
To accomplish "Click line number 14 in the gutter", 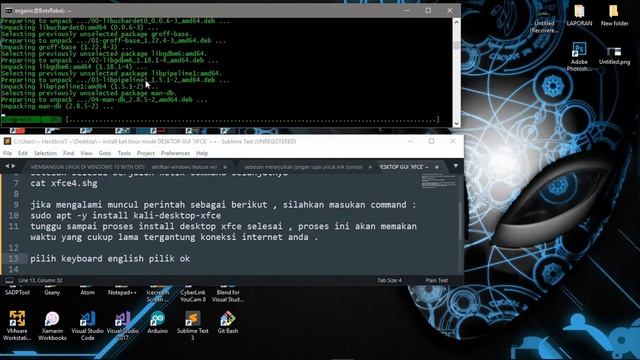I will 13,269.
